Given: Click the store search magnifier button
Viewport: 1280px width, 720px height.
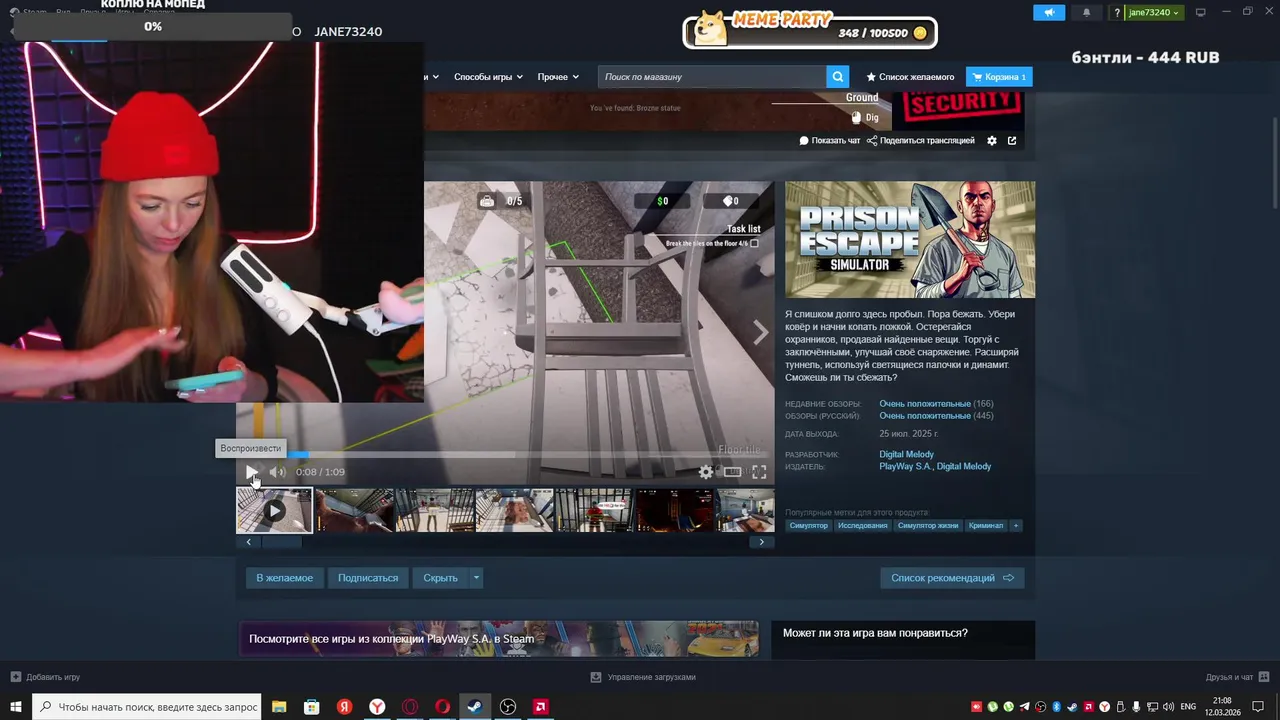Looking at the screenshot, I should coord(838,77).
